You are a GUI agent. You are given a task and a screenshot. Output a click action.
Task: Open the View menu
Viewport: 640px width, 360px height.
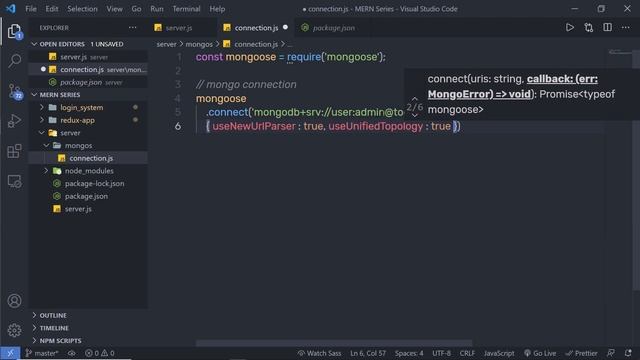click(x=114, y=9)
